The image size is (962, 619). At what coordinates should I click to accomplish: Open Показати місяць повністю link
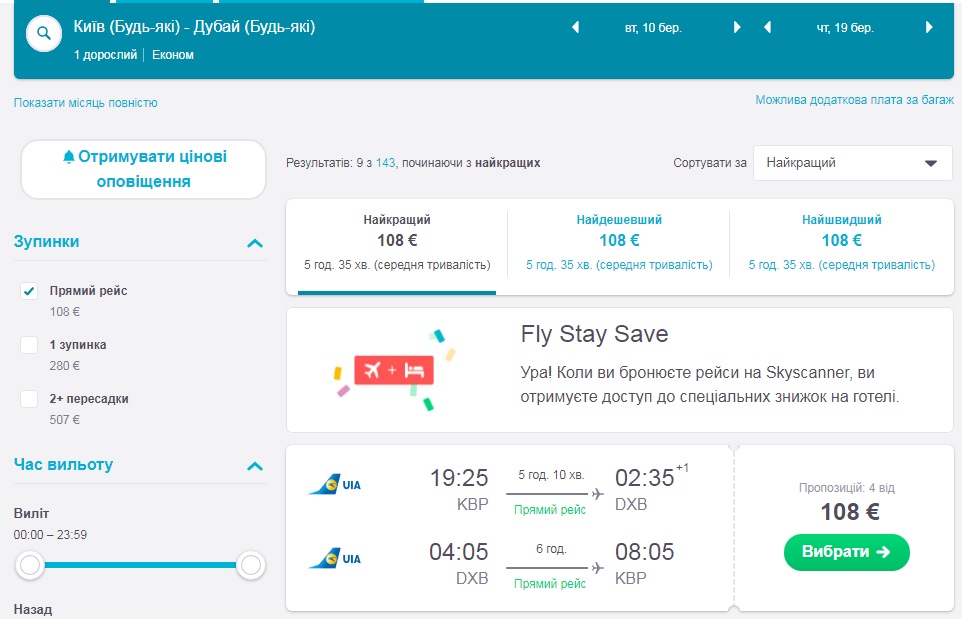86,103
